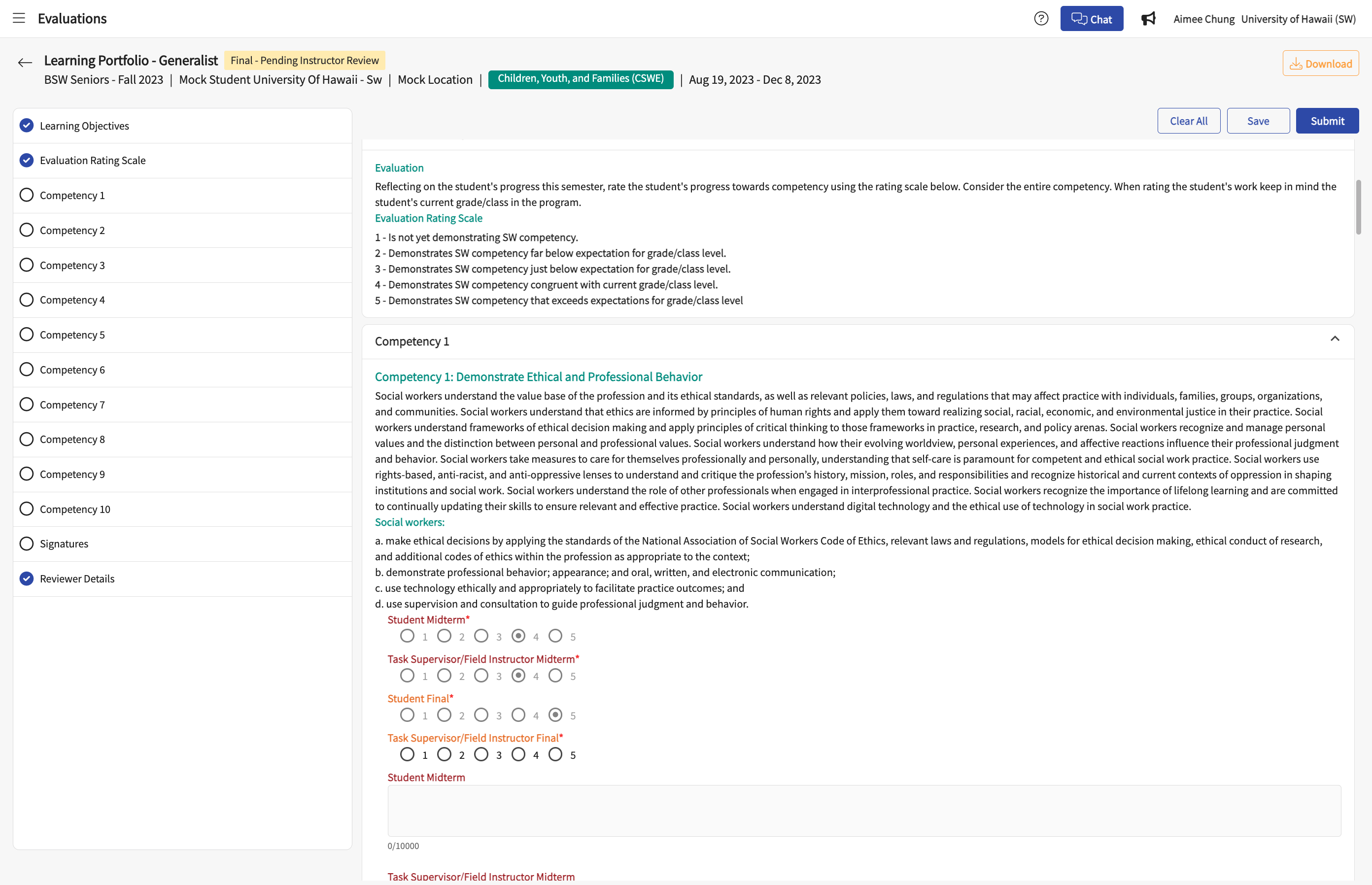
Task: Go to Competency 5 section
Action: [x=182, y=335]
